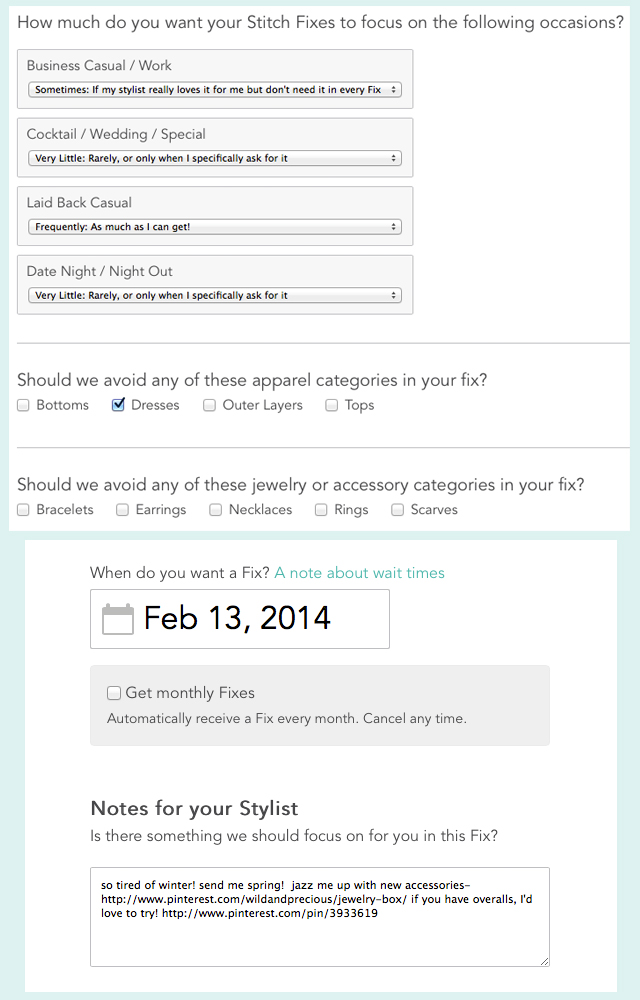Select the Earrings checkbox
Viewport: 640px width, 1000px height.
pos(122,510)
